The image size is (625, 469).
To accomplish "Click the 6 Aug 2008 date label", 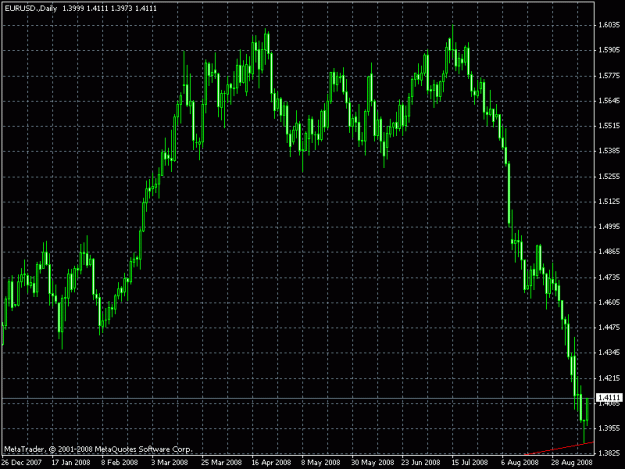I will [520, 463].
